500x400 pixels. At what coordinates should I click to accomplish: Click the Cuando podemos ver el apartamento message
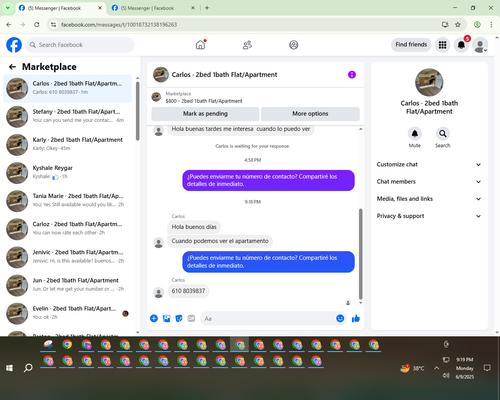point(220,241)
